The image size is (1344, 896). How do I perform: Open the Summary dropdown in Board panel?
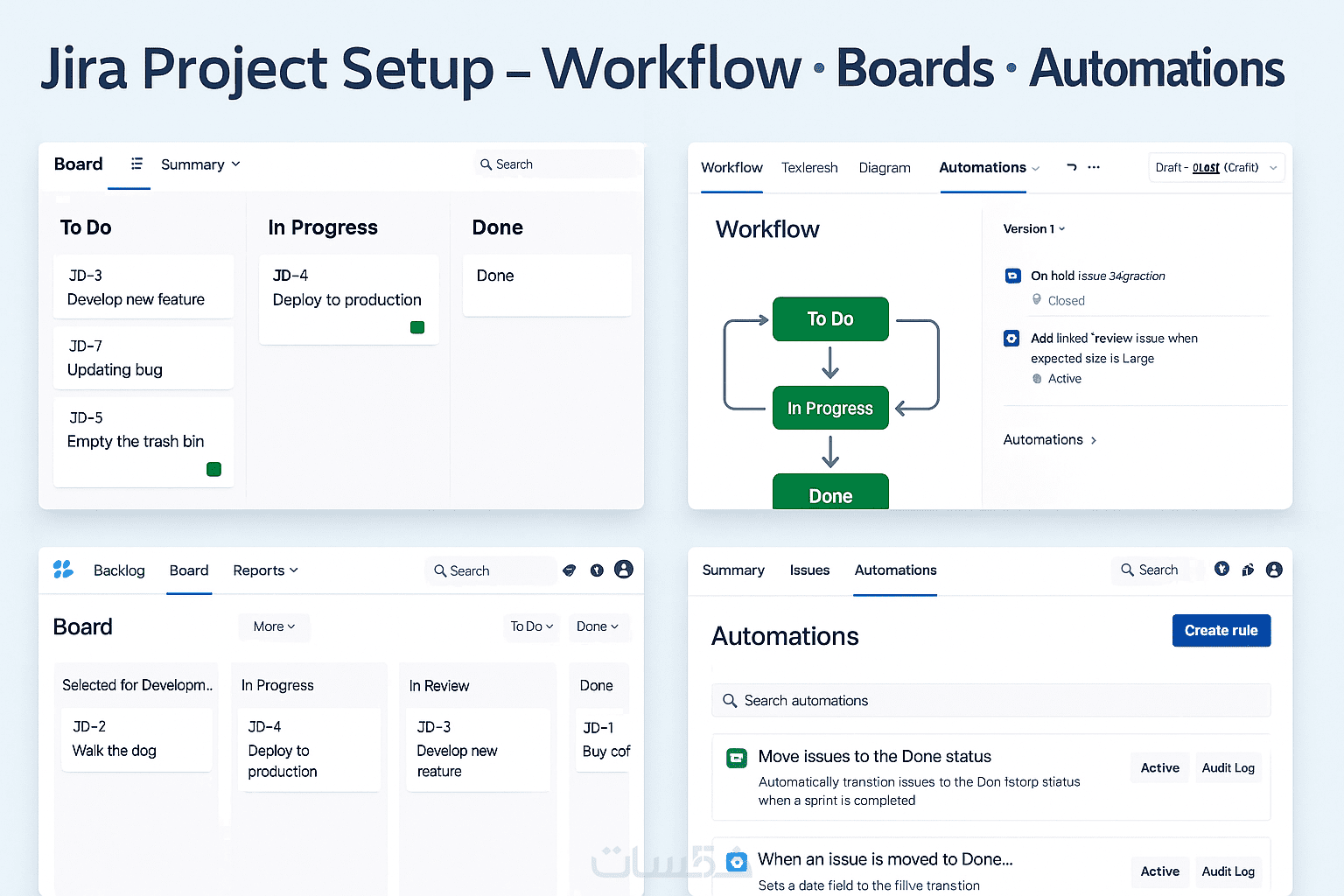200,164
